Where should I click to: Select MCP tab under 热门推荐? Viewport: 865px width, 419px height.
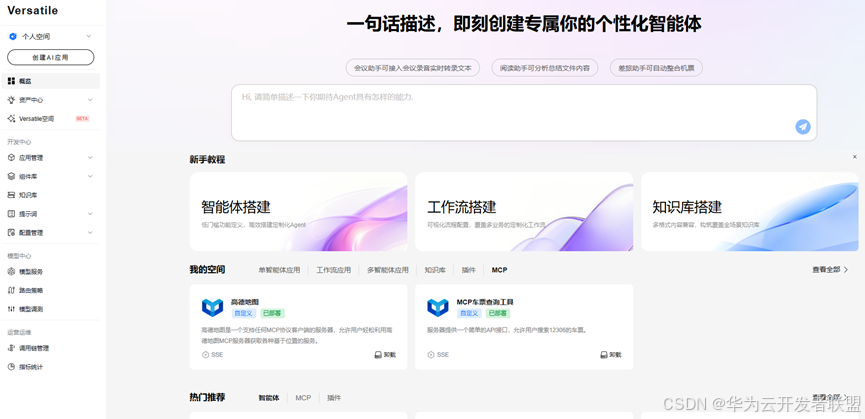[303, 397]
